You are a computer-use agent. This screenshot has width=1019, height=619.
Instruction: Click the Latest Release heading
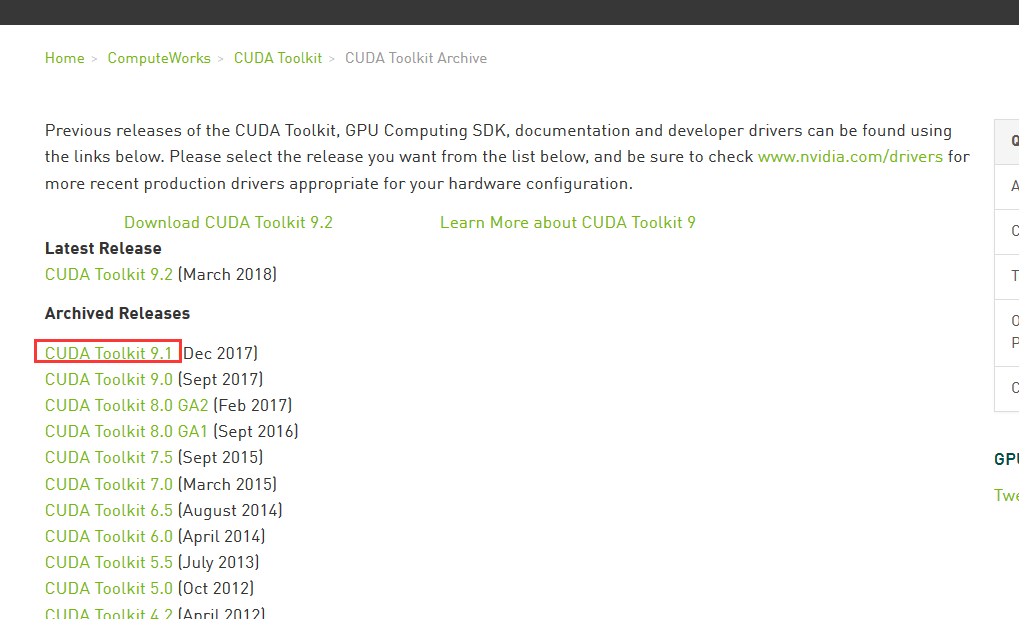click(103, 248)
